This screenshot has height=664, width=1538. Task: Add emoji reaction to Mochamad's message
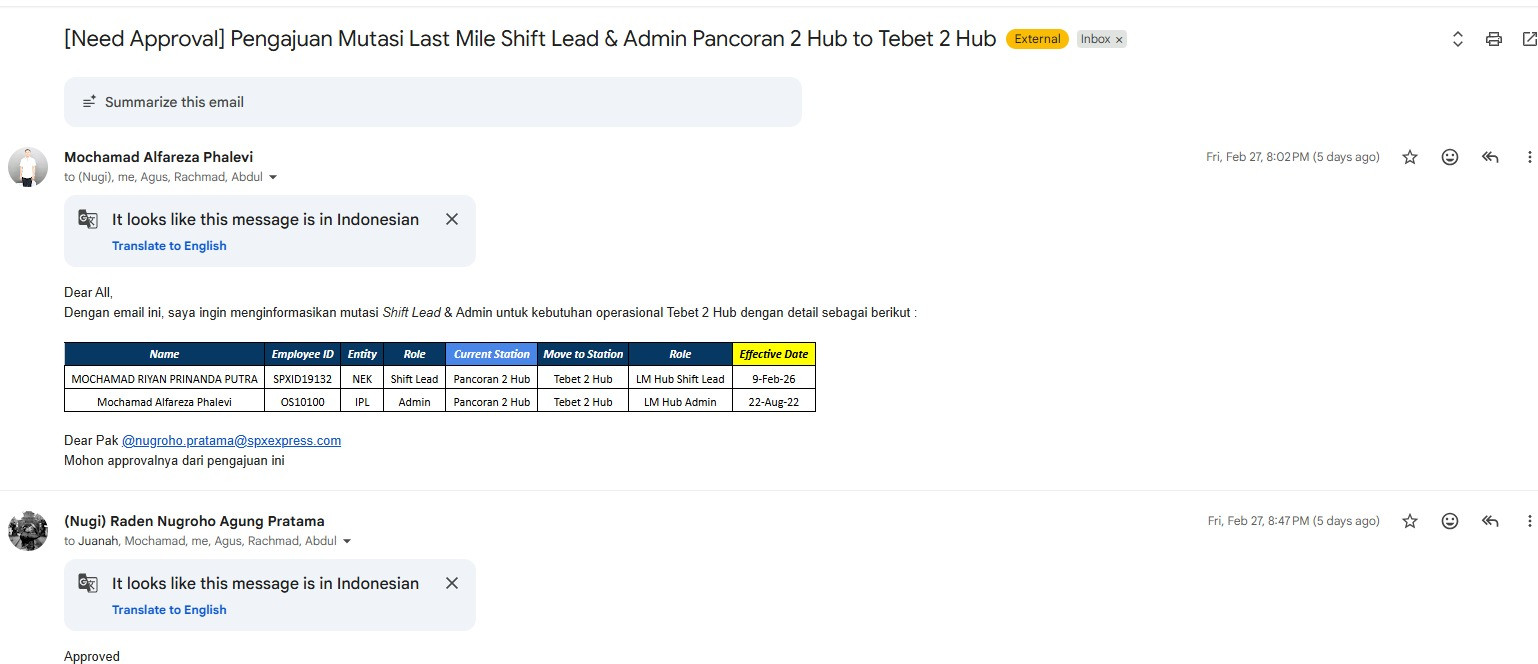[1450, 157]
